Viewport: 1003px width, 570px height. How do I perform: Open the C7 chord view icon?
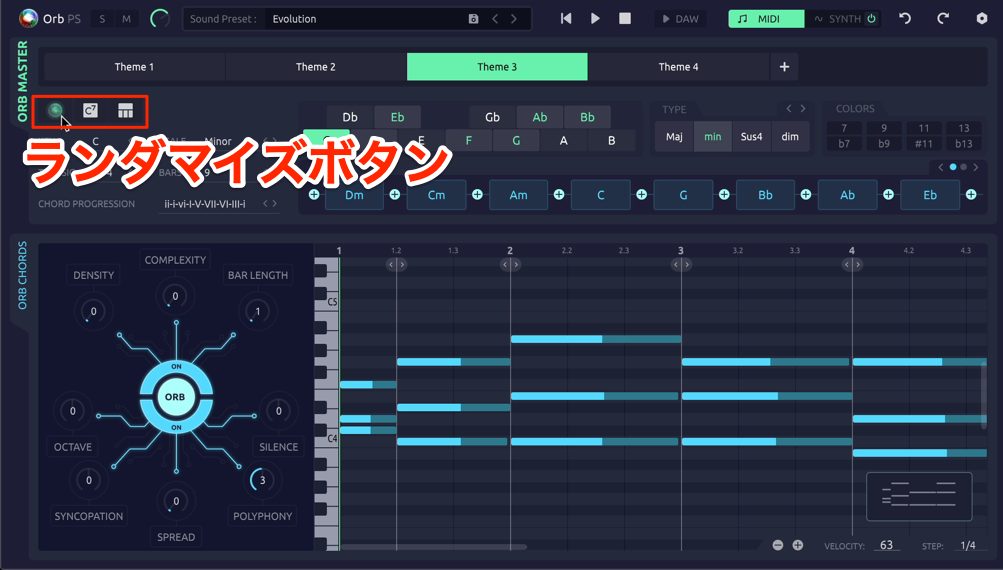pos(90,111)
